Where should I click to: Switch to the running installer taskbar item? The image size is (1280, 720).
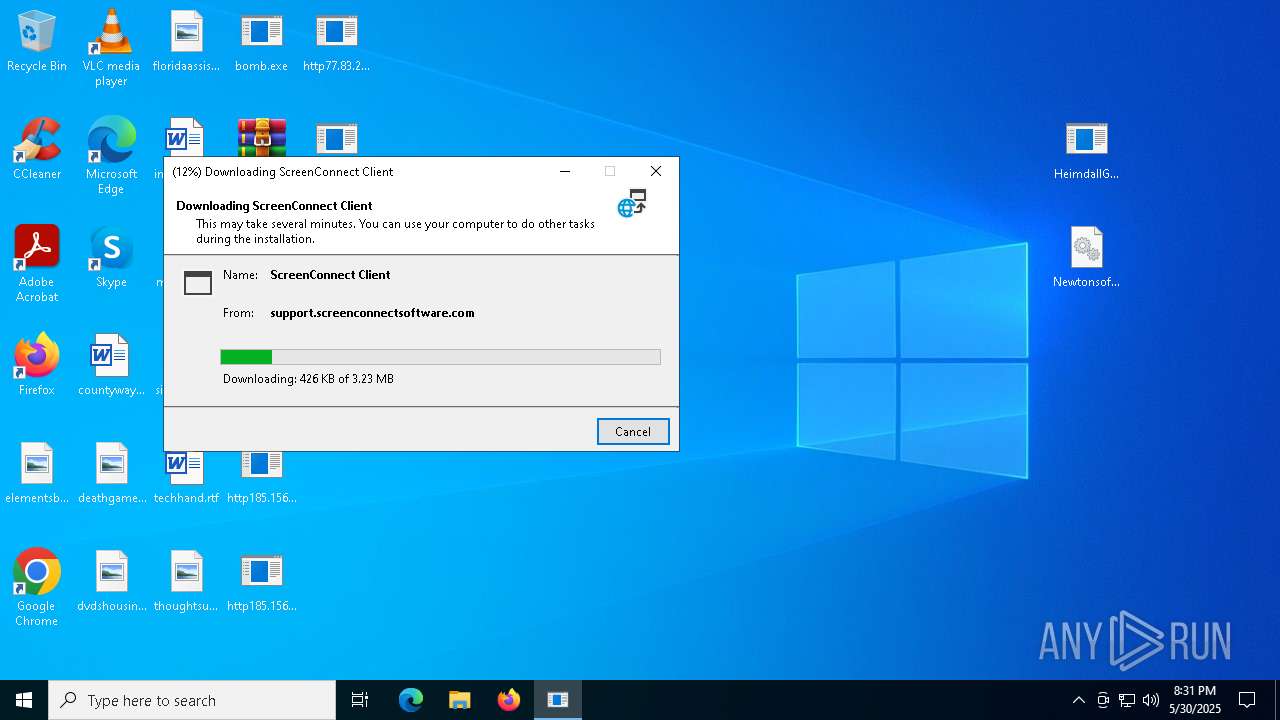[558, 700]
